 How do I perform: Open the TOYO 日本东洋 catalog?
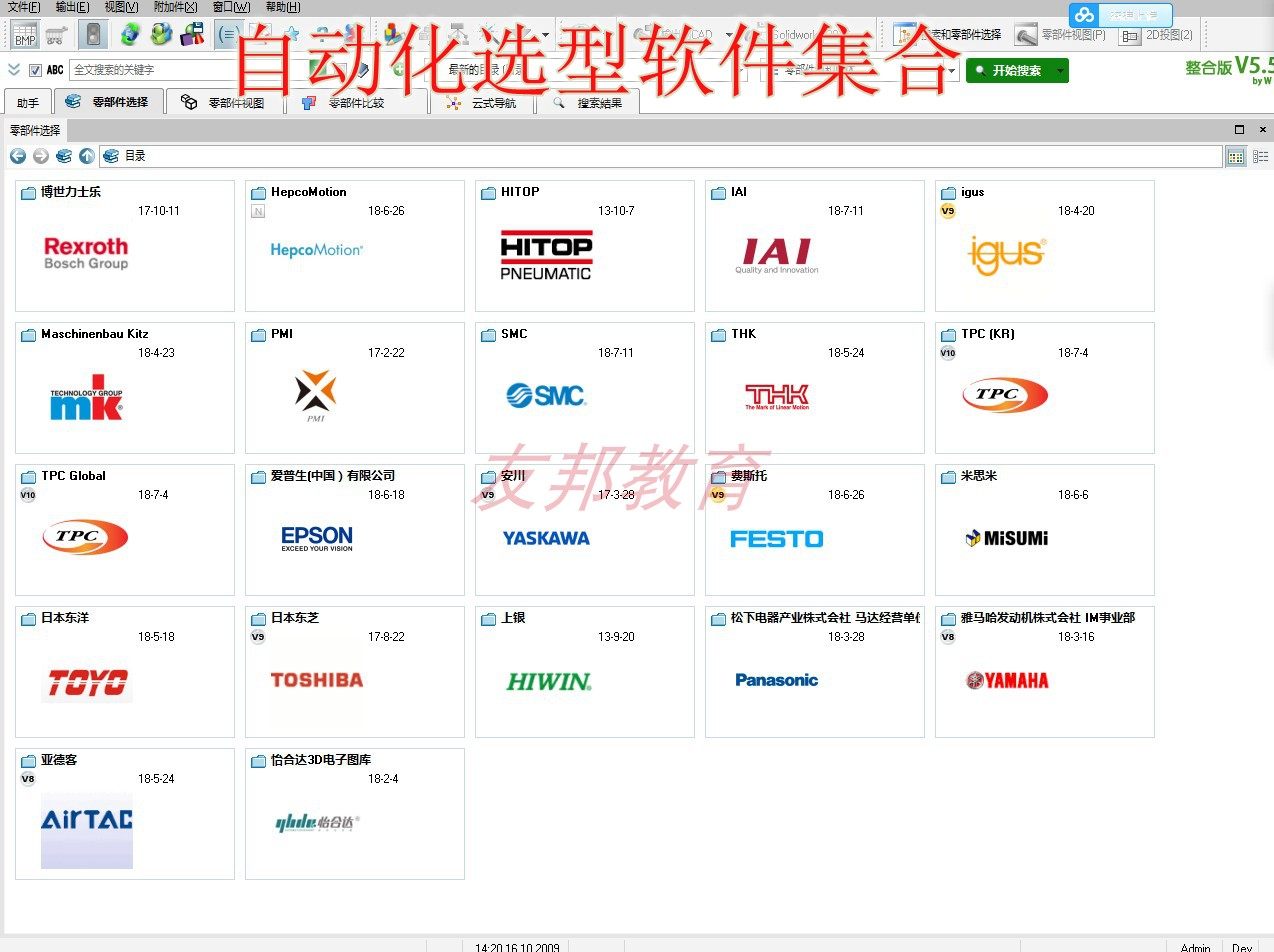coord(125,672)
